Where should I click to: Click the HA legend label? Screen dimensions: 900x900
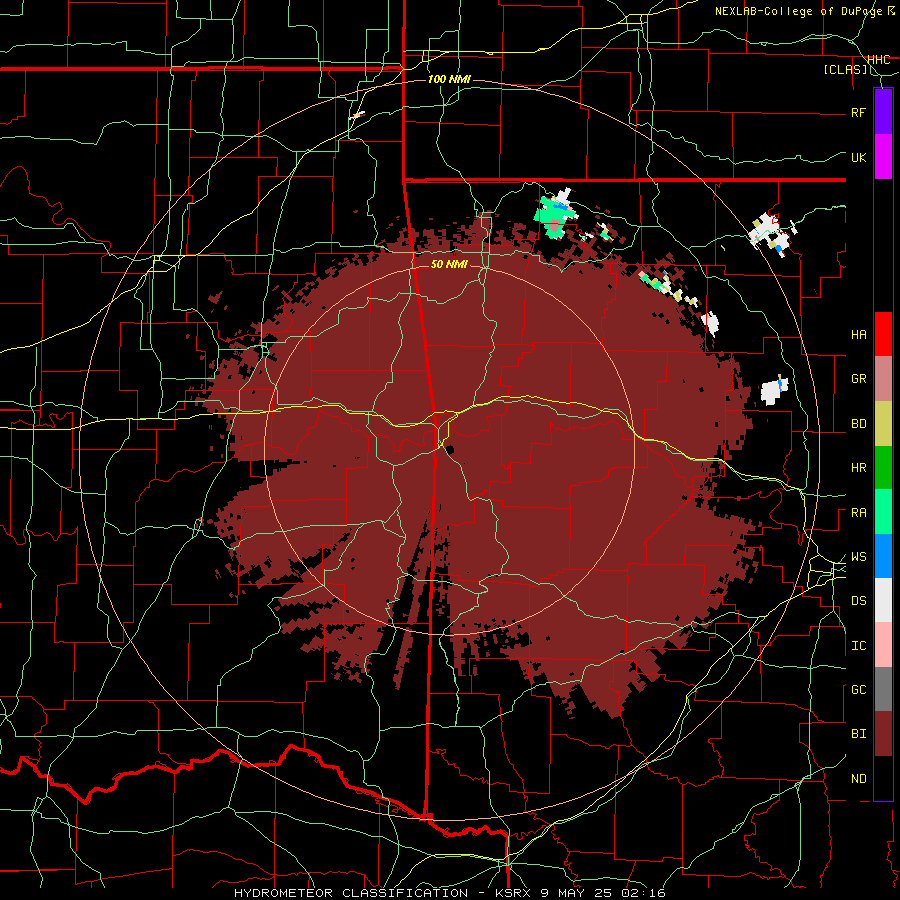tap(858, 335)
